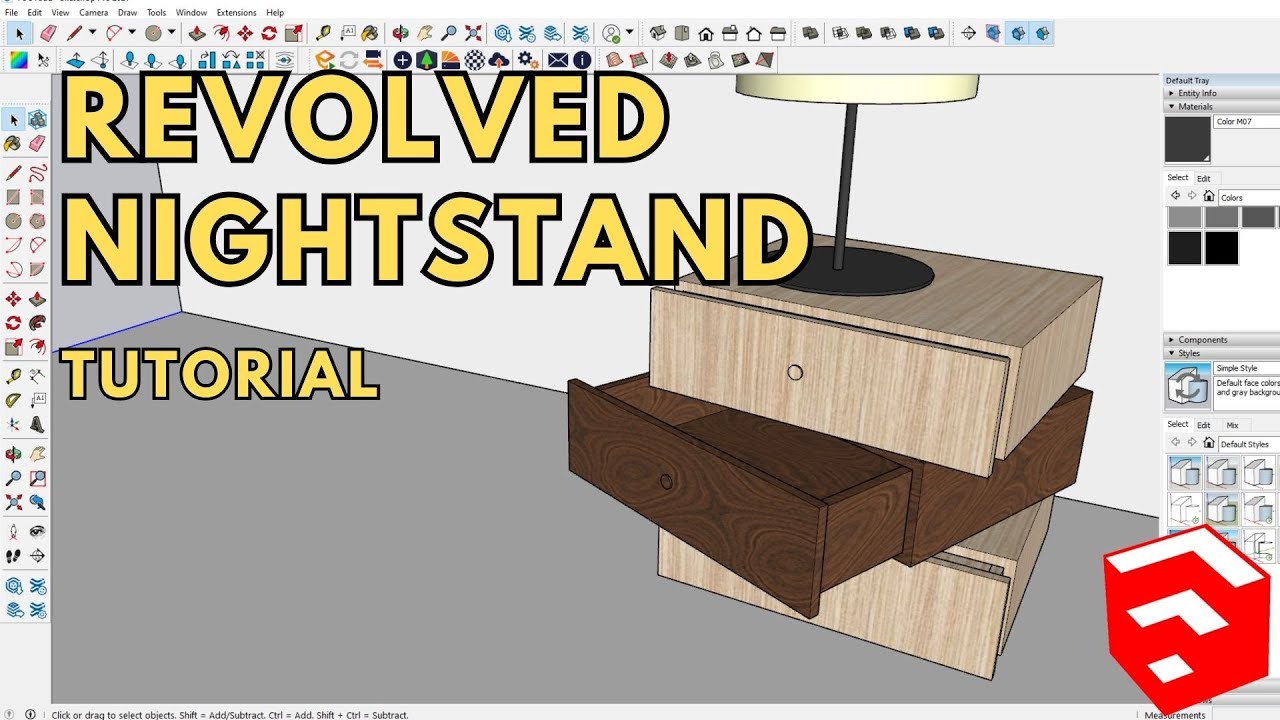The image size is (1280, 720).
Task: Click the Simple Style name field
Action: pos(1247,369)
